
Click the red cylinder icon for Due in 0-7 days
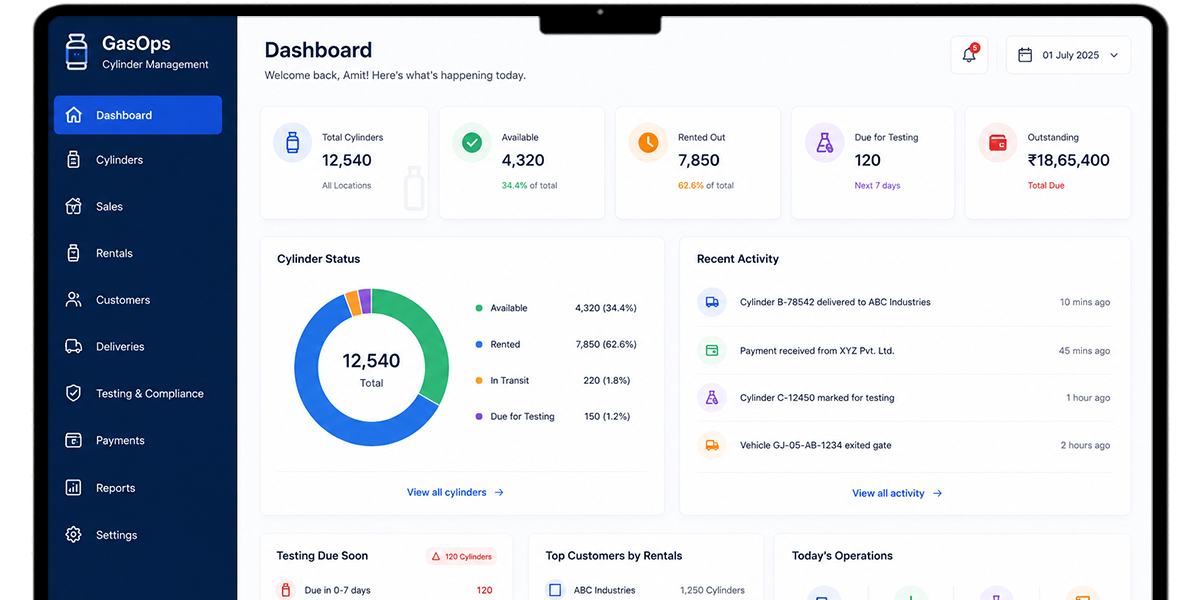coord(285,590)
